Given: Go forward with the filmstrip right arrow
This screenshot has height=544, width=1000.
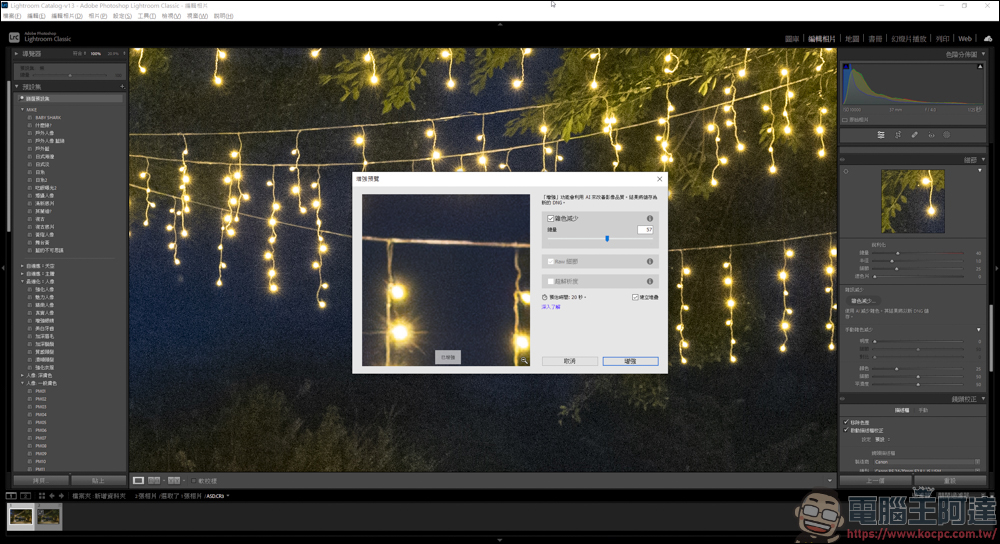Looking at the screenshot, I should (x=62, y=496).
